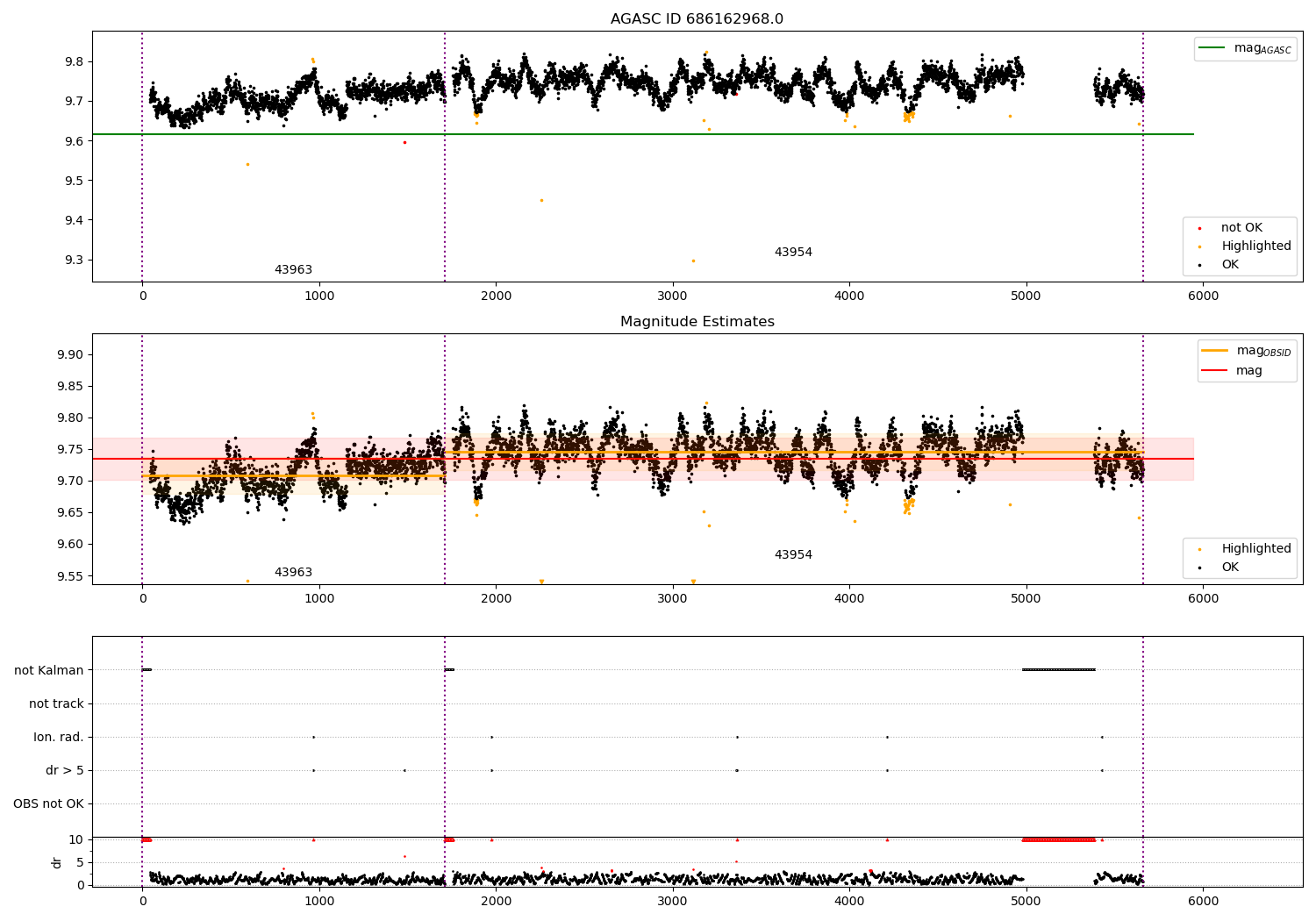The image size is (1316, 921).
Task: Click the 9.90 tick on middle plot y-axis
Action: tap(68, 355)
